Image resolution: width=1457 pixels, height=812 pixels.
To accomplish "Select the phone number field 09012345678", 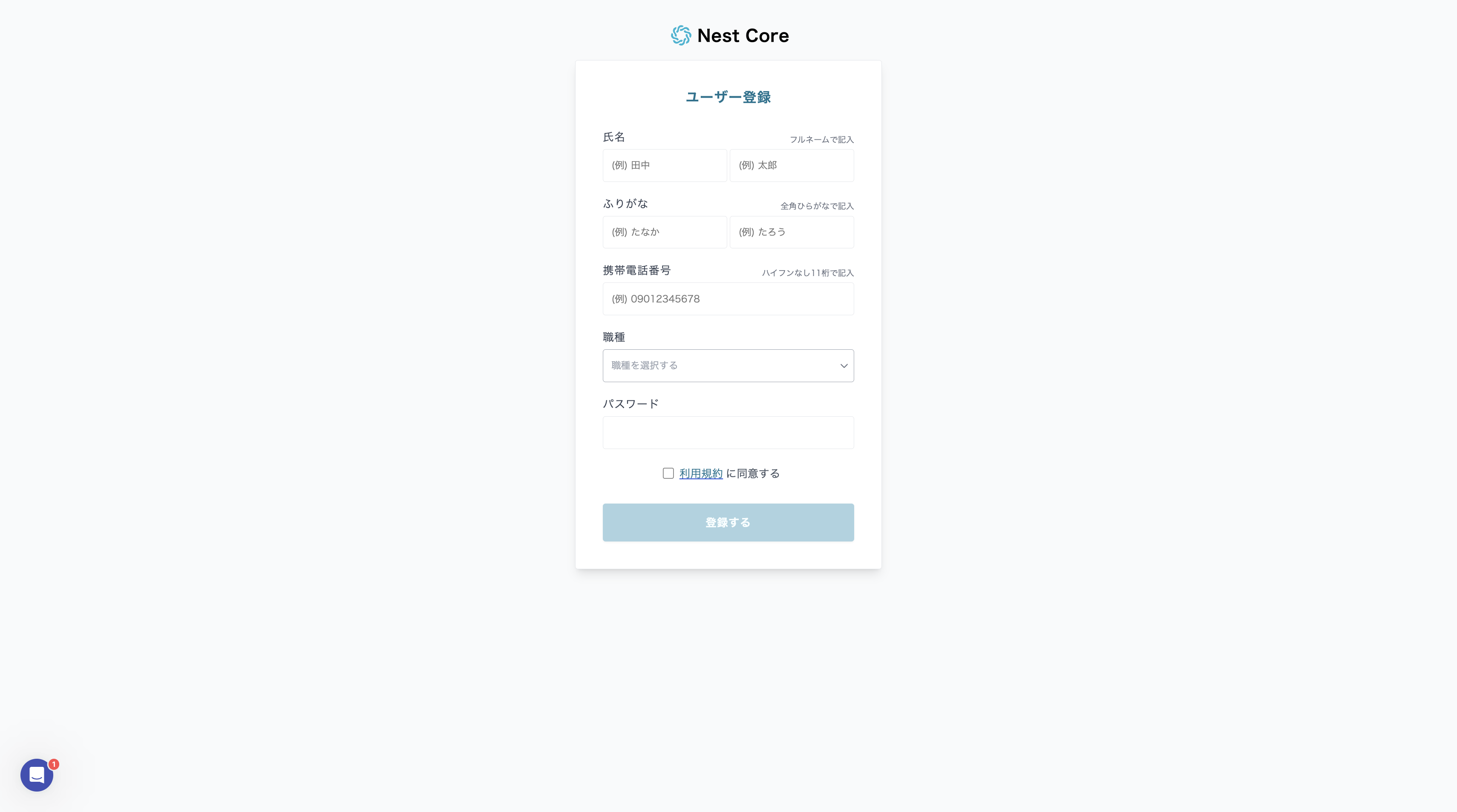I will pyautogui.click(x=728, y=299).
